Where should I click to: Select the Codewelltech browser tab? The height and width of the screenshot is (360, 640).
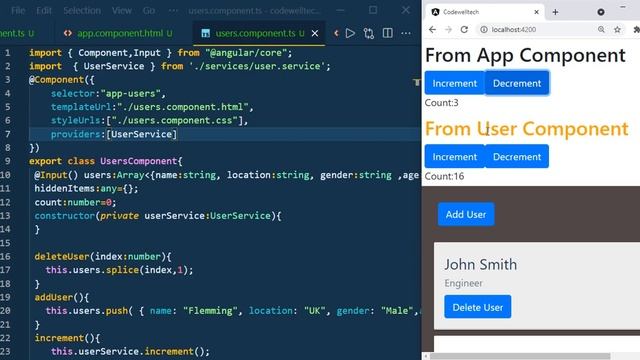click(x=485, y=12)
